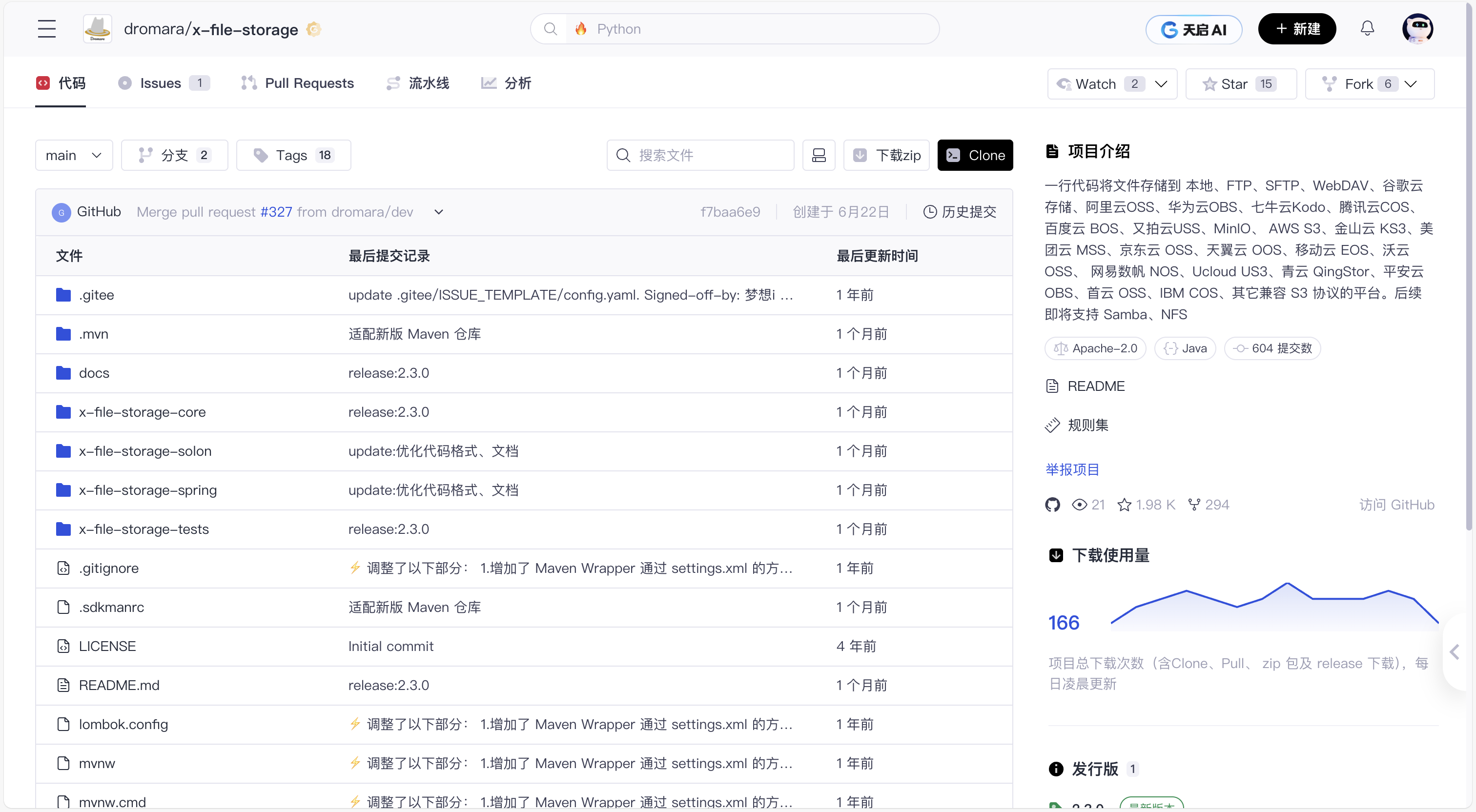
Task: Toggle Watch on this repository
Action: point(1096,84)
